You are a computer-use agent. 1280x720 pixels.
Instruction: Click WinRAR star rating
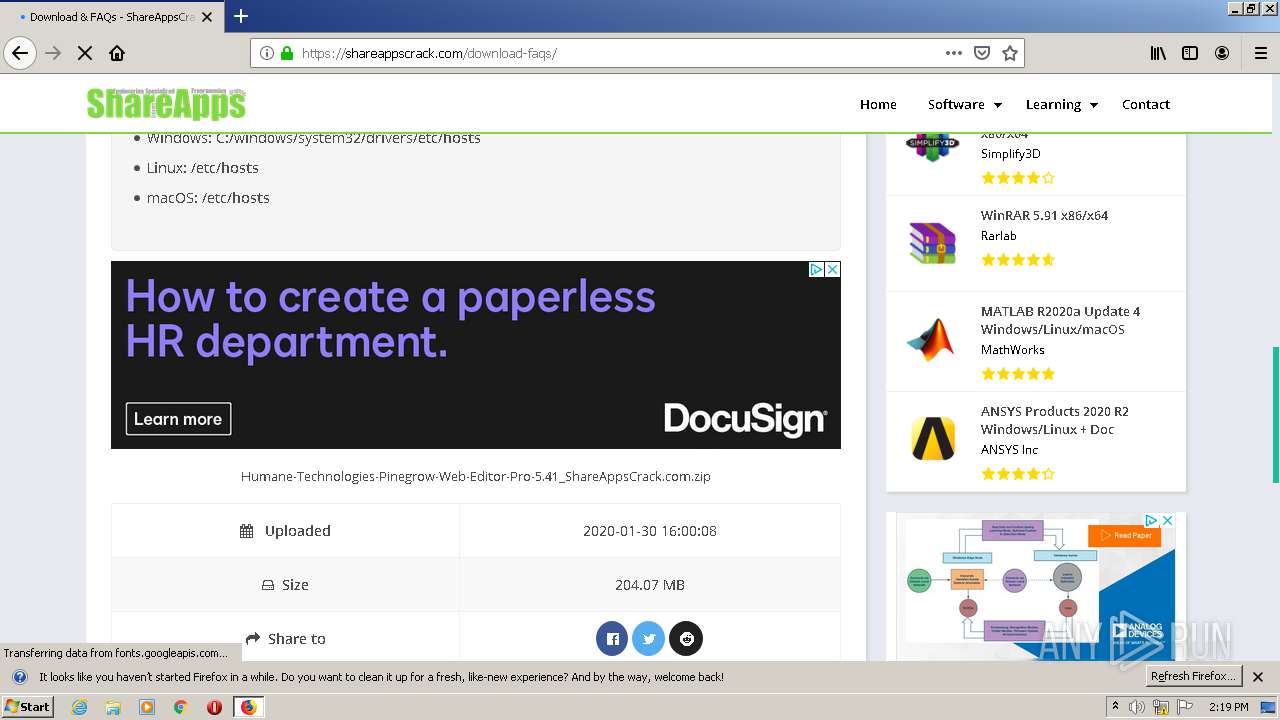tap(1018, 259)
